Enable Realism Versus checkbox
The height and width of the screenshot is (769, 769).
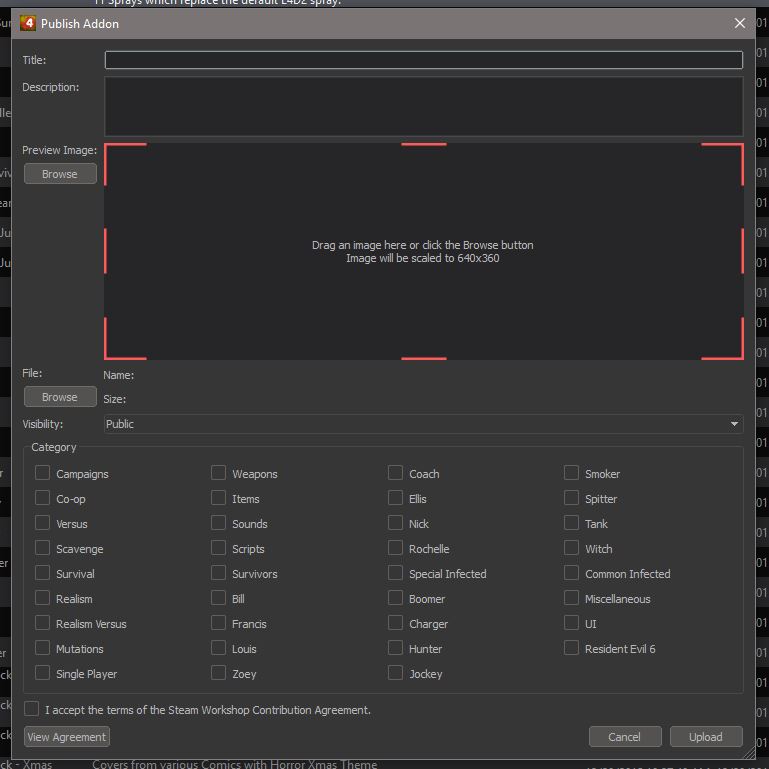42,623
